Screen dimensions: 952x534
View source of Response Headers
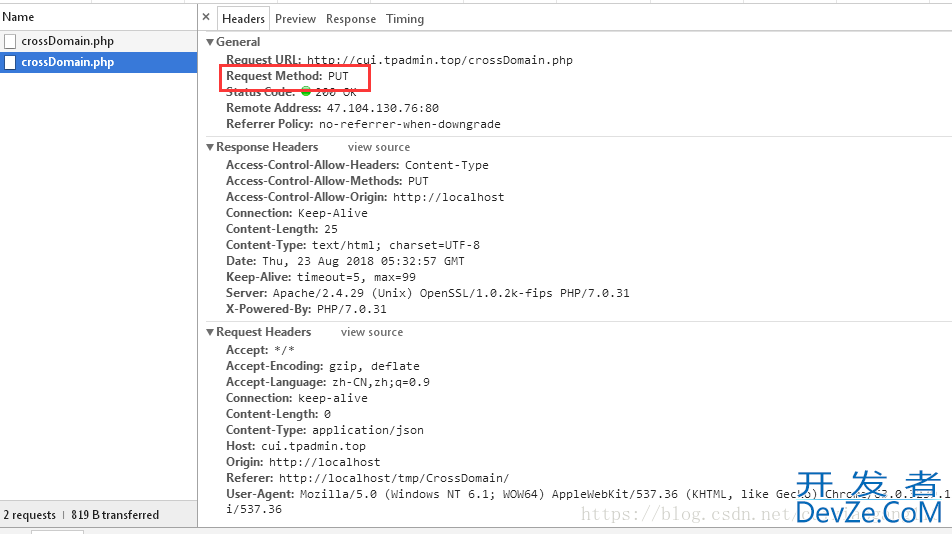click(x=379, y=147)
